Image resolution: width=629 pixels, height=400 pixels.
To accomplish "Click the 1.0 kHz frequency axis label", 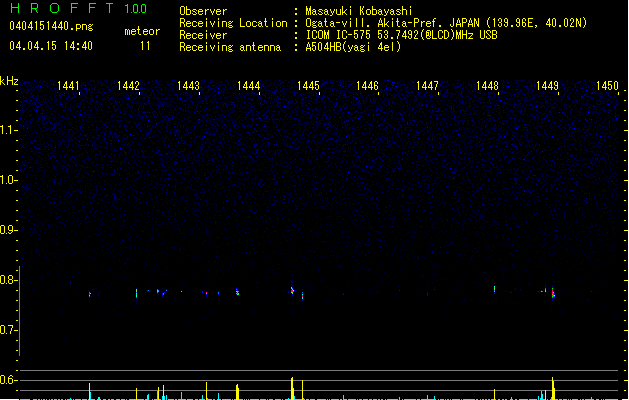I will click(8, 180).
